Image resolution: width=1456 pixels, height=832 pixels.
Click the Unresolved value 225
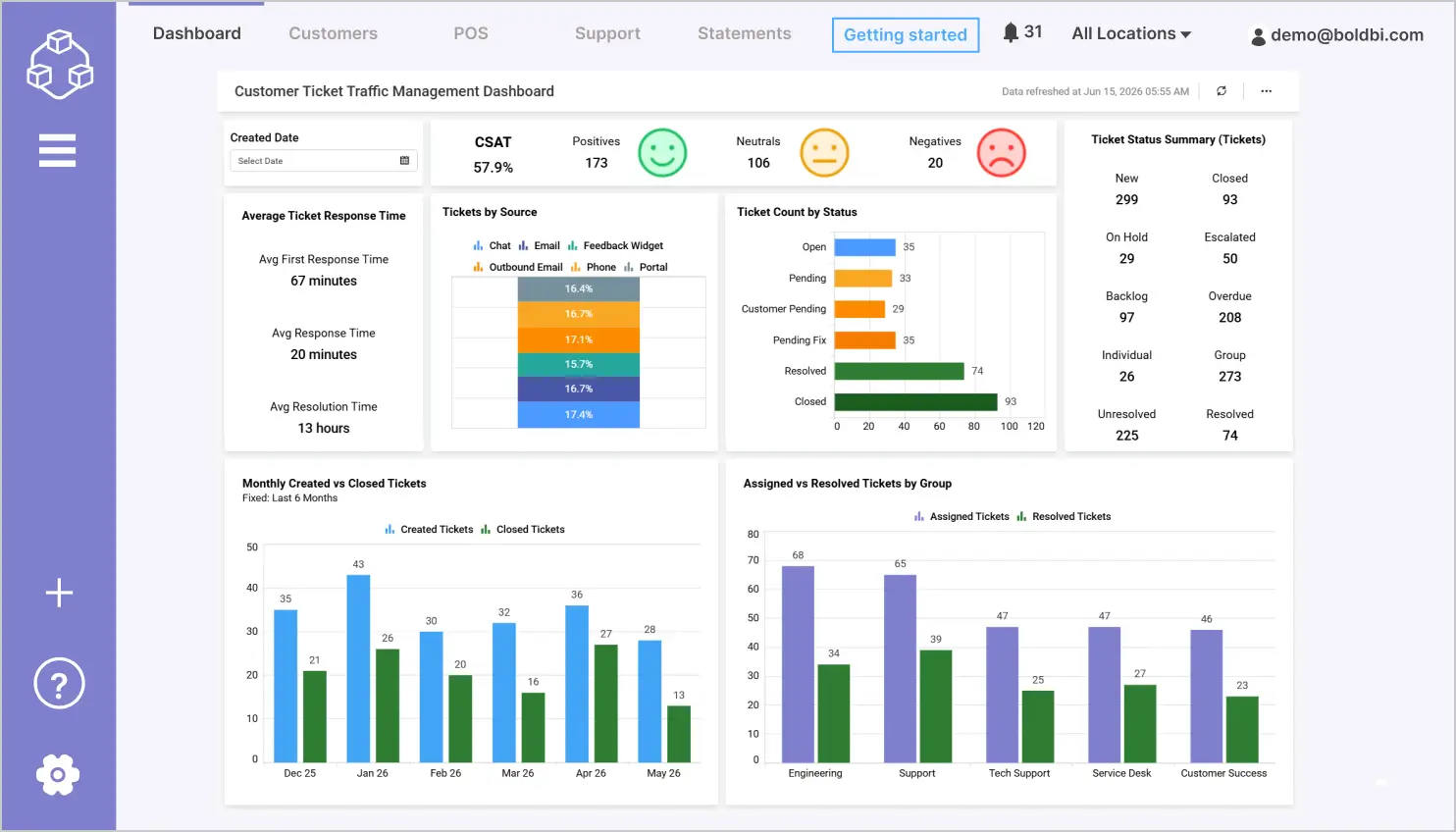click(1126, 436)
